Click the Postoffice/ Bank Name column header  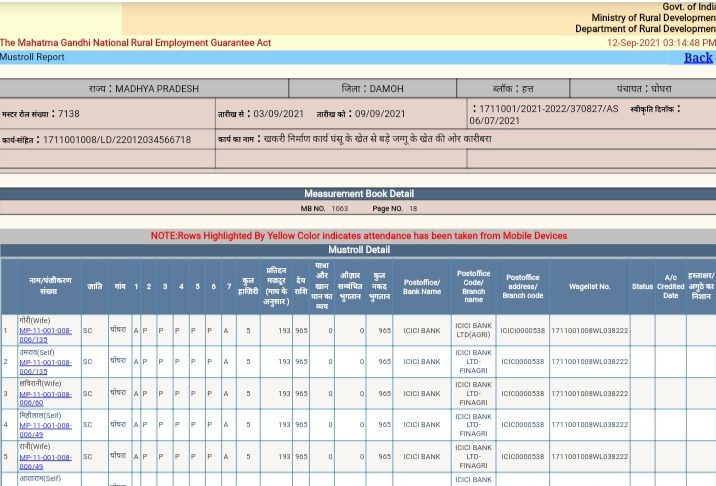click(421, 287)
